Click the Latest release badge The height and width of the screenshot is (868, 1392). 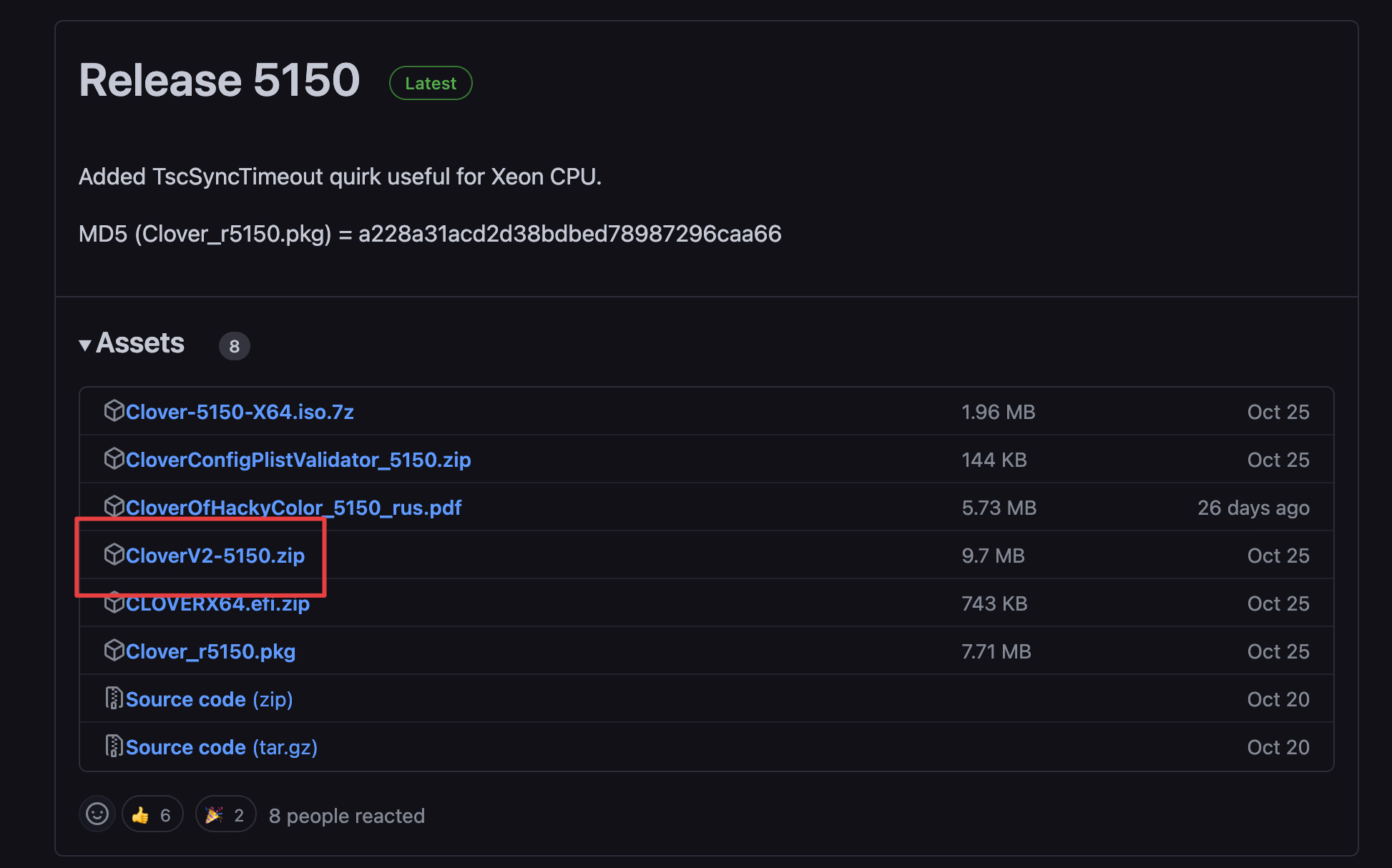tap(430, 84)
